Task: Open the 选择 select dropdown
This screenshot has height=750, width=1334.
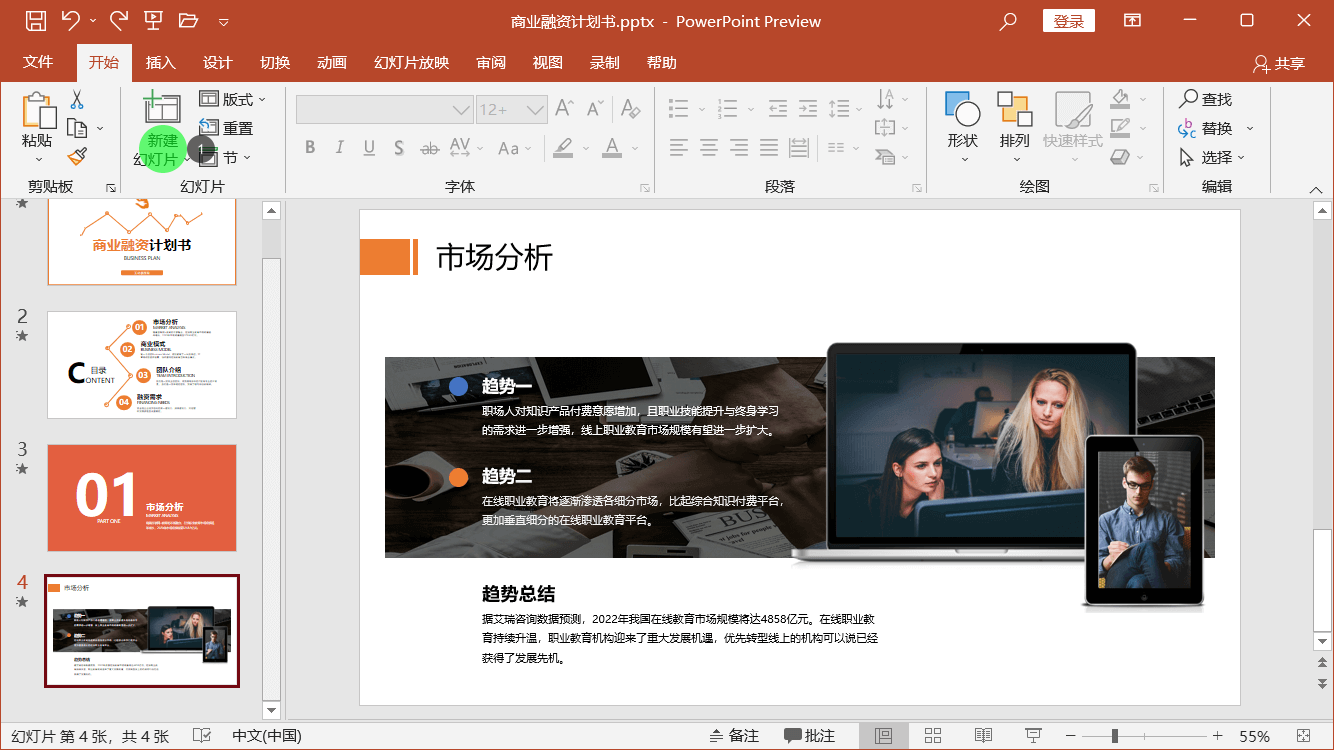Action: [x=1241, y=157]
